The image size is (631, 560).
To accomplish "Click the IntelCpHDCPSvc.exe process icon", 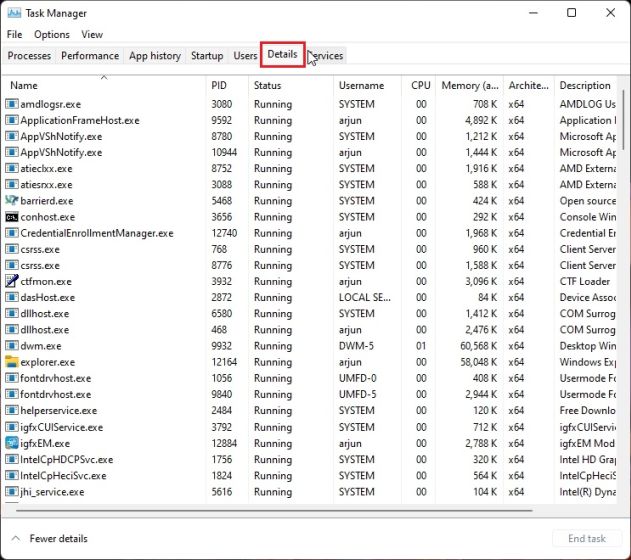I will [x=12, y=459].
